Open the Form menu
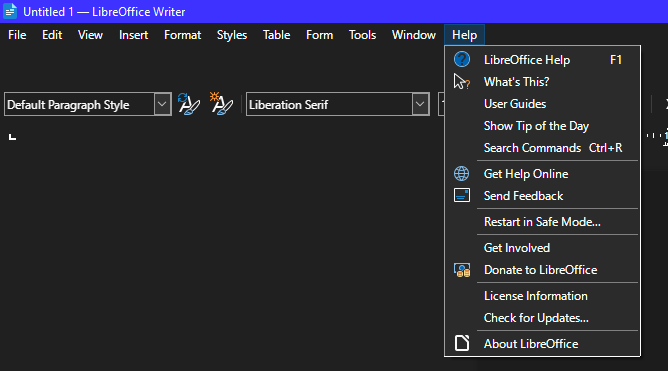This screenshot has width=668, height=371. pos(320,35)
